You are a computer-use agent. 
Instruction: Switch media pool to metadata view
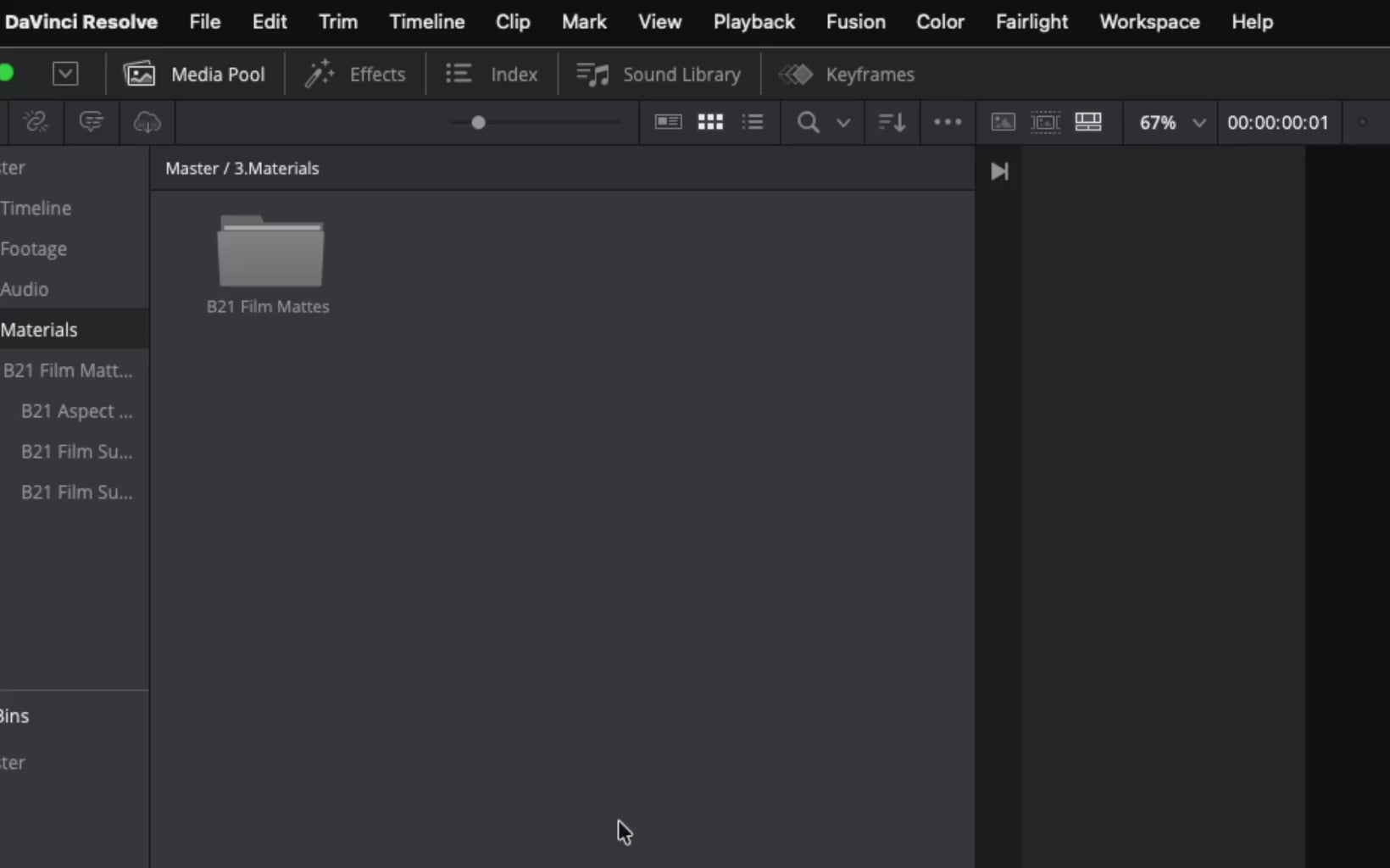click(668, 122)
